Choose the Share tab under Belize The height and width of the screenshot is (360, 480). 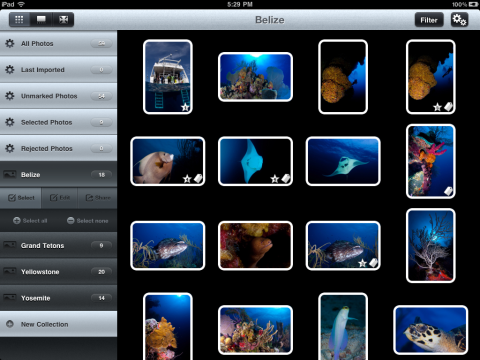(x=98, y=198)
